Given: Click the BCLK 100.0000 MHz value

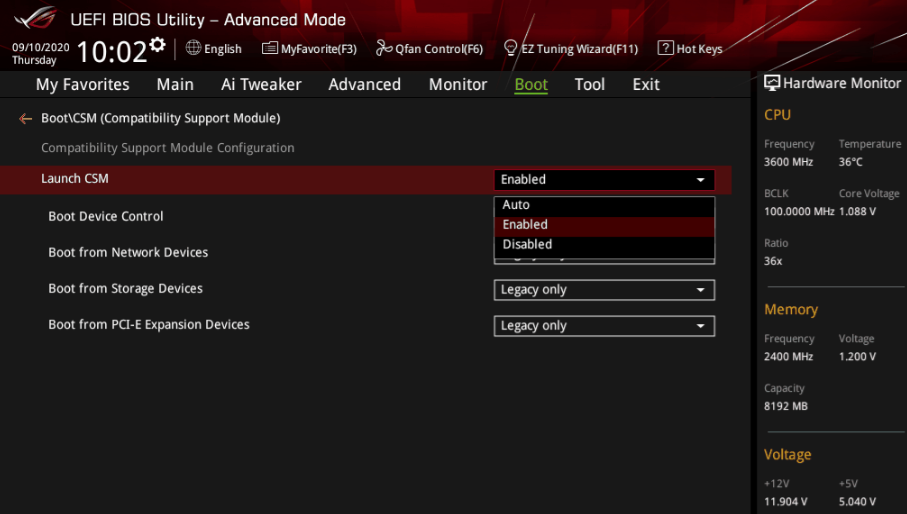Looking at the screenshot, I should pos(799,212).
